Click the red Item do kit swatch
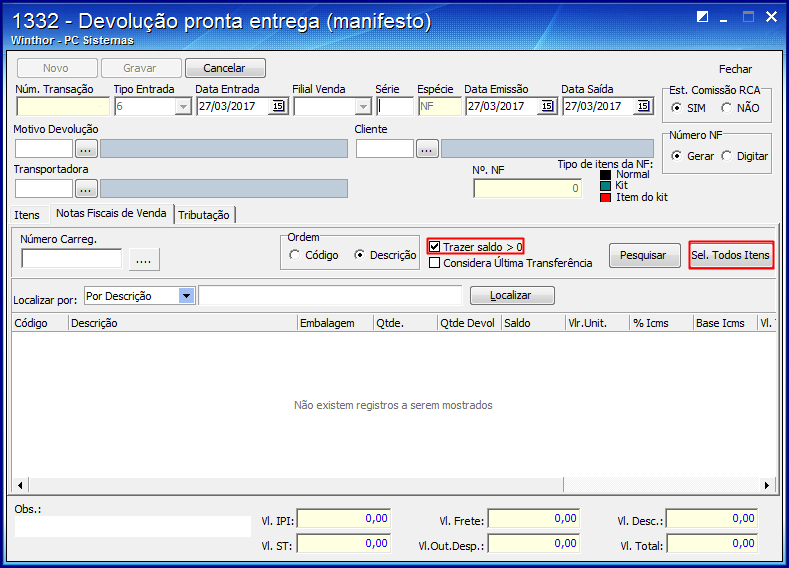This screenshot has height=568, width=789. (x=605, y=198)
